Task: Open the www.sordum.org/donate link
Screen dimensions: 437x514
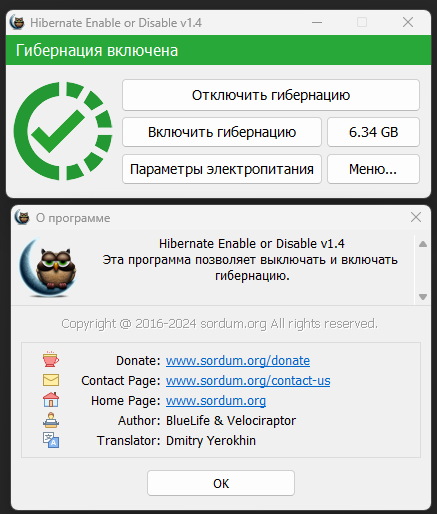Action: [x=238, y=361]
